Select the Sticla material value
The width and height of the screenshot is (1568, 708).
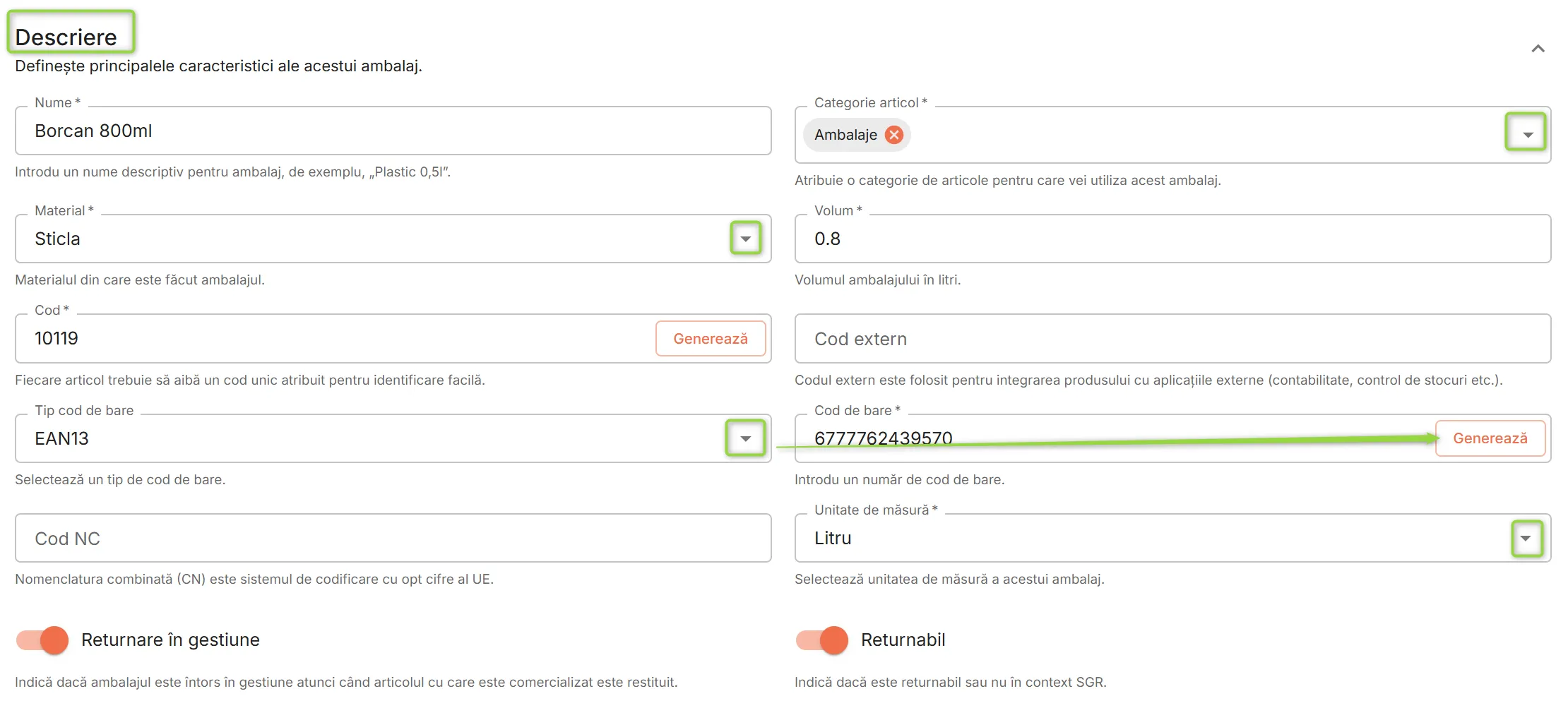(x=57, y=239)
